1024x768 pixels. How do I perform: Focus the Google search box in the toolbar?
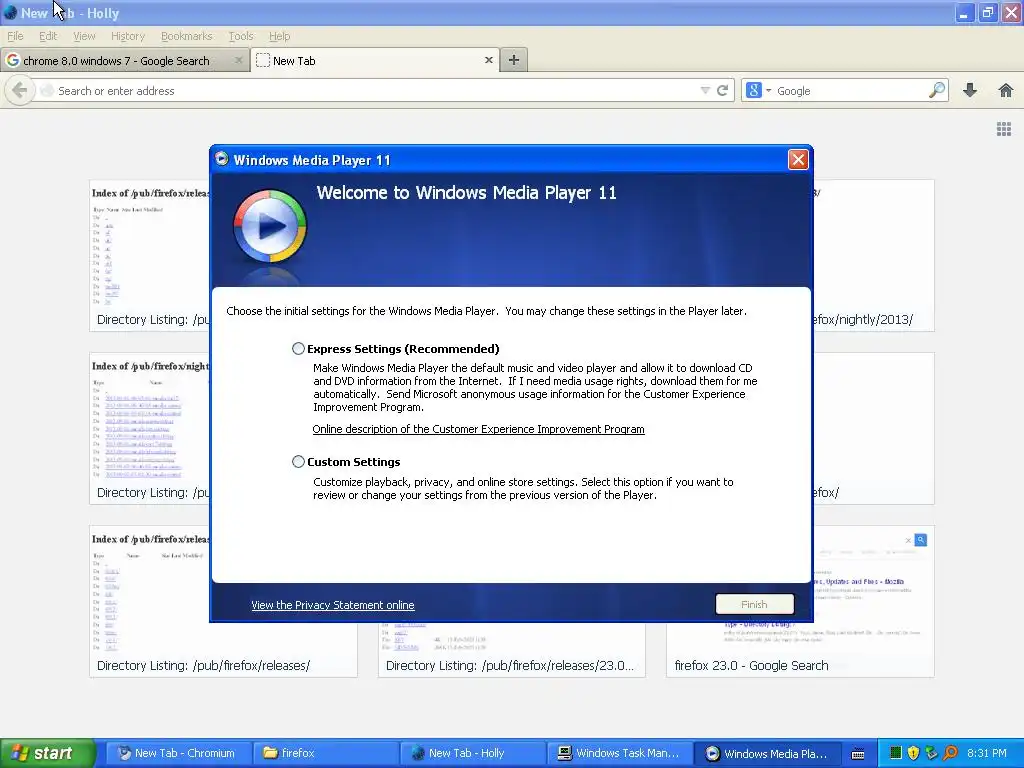pyautogui.click(x=850, y=91)
